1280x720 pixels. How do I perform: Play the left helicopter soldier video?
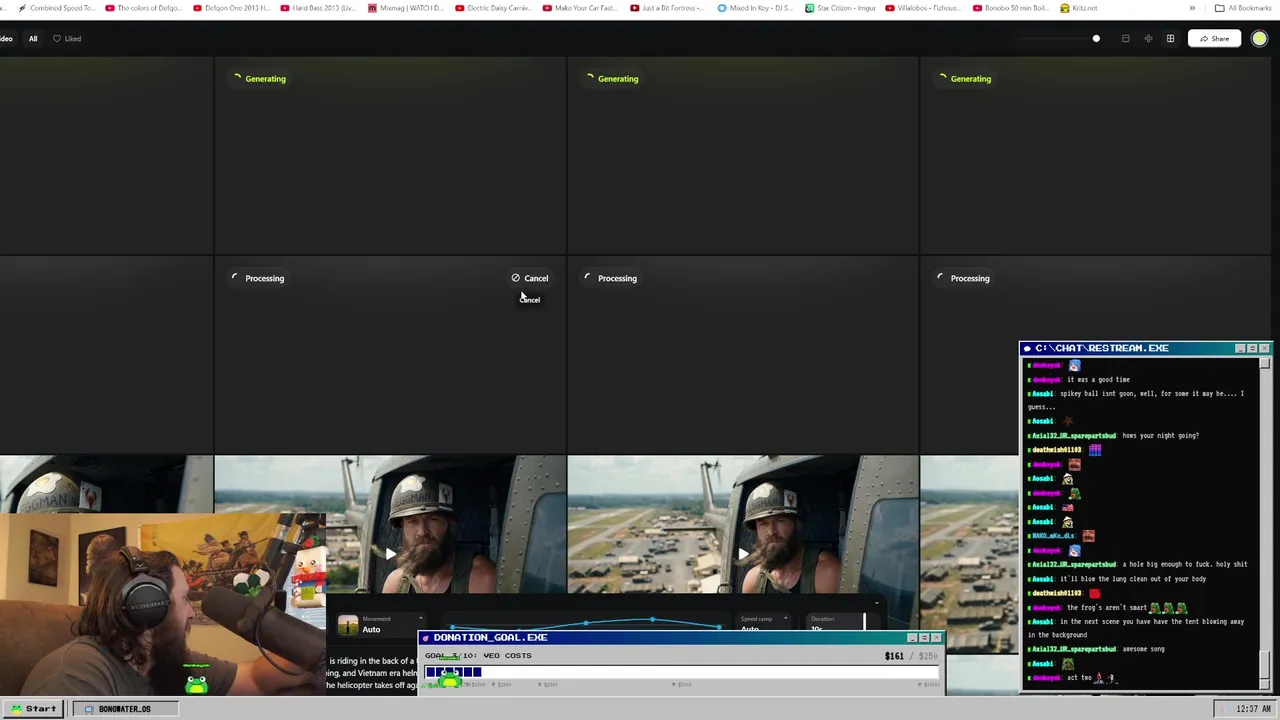pos(390,553)
